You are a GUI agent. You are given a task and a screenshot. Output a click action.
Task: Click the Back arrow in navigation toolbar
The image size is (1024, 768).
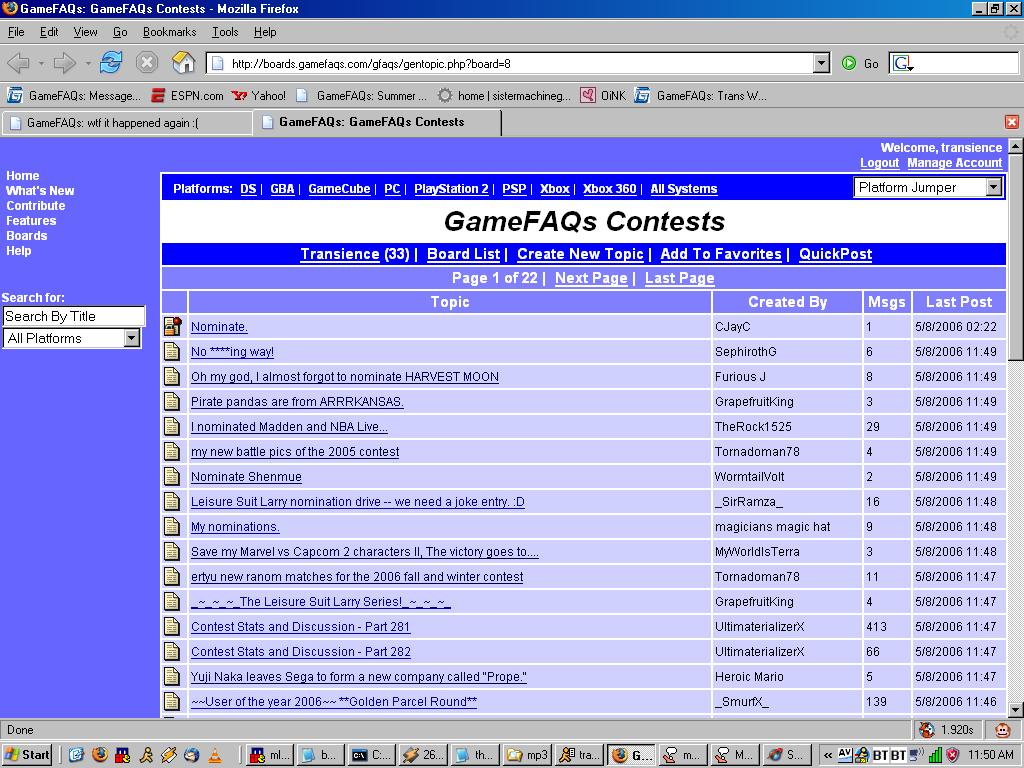pos(18,63)
